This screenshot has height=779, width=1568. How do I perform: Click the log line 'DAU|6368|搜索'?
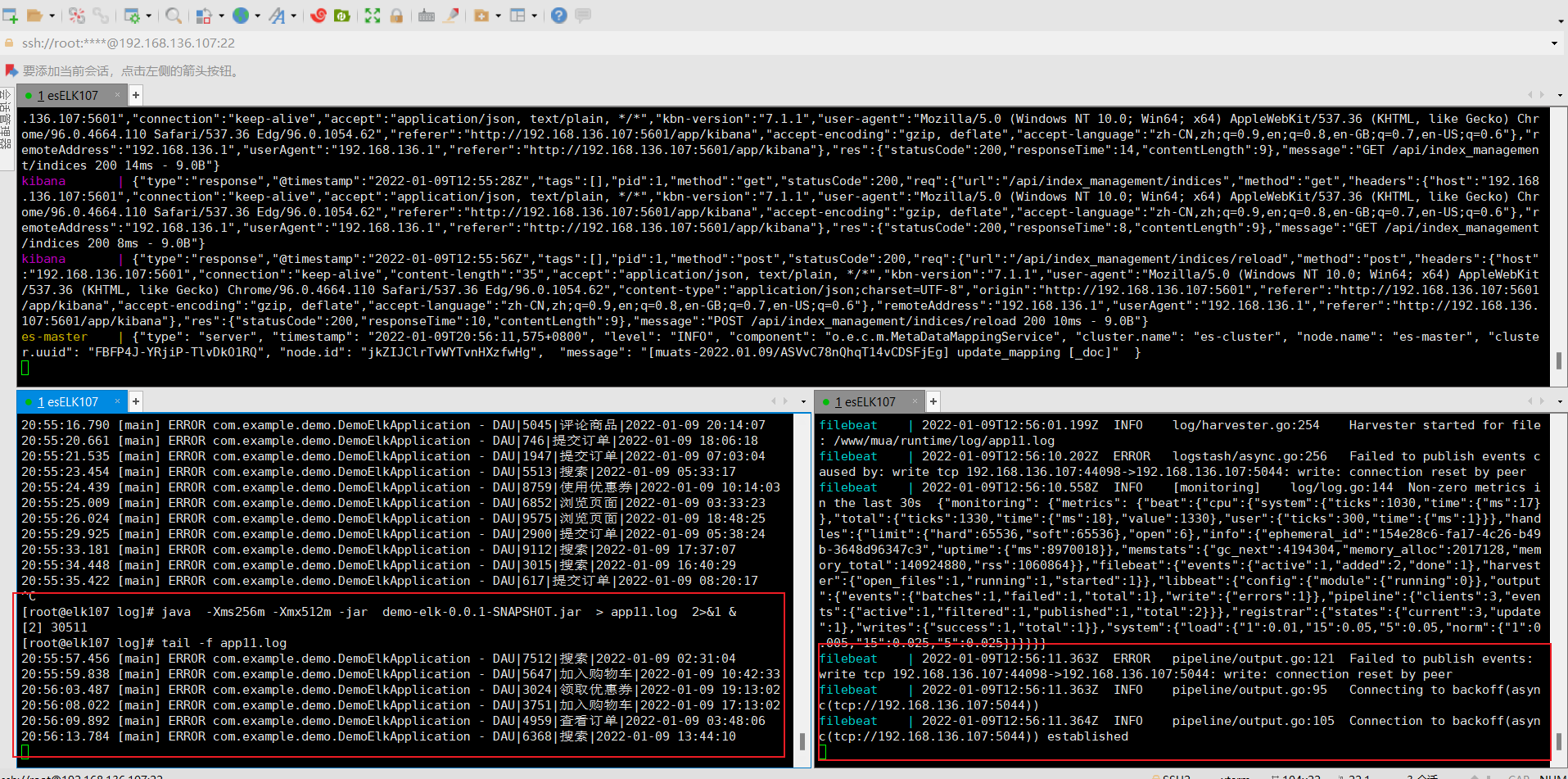click(378, 736)
